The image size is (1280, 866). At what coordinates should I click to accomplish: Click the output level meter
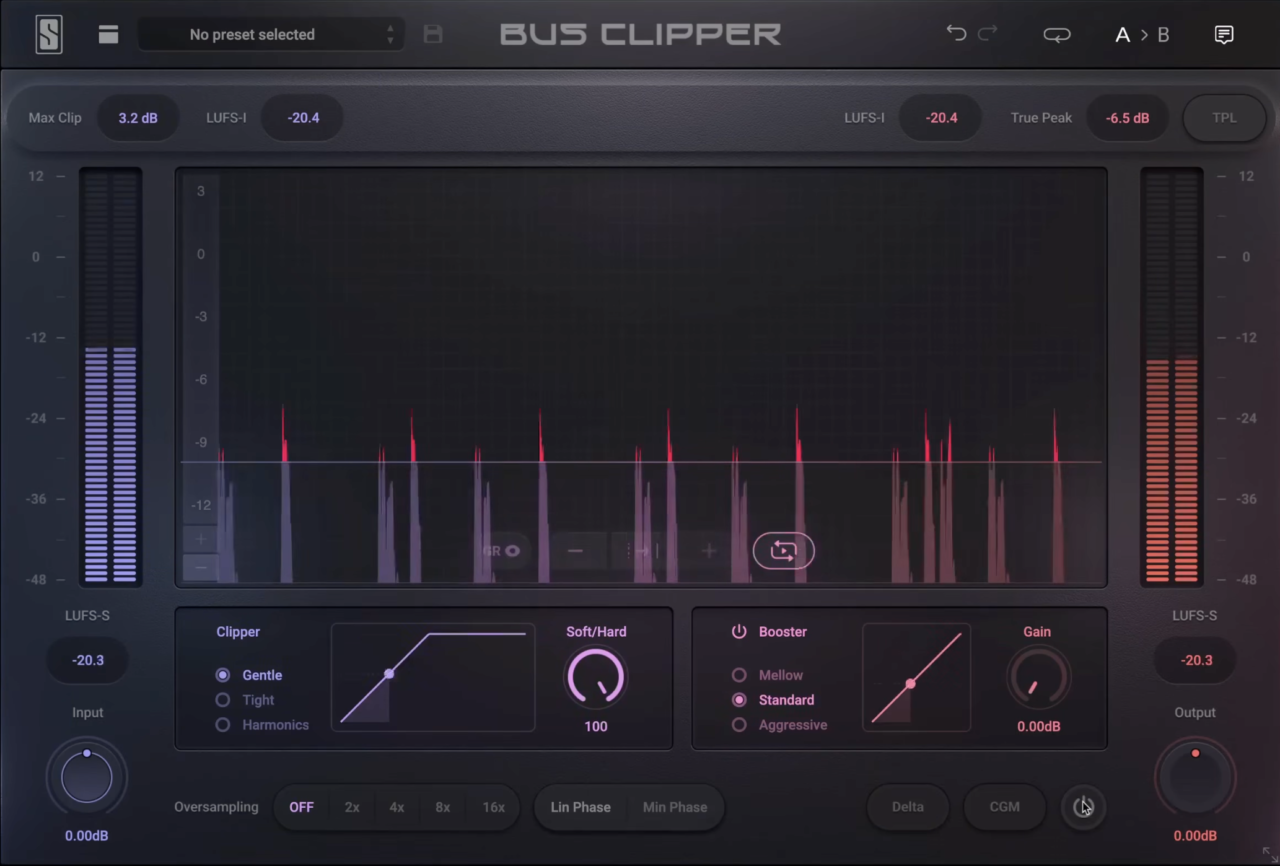(x=1172, y=377)
